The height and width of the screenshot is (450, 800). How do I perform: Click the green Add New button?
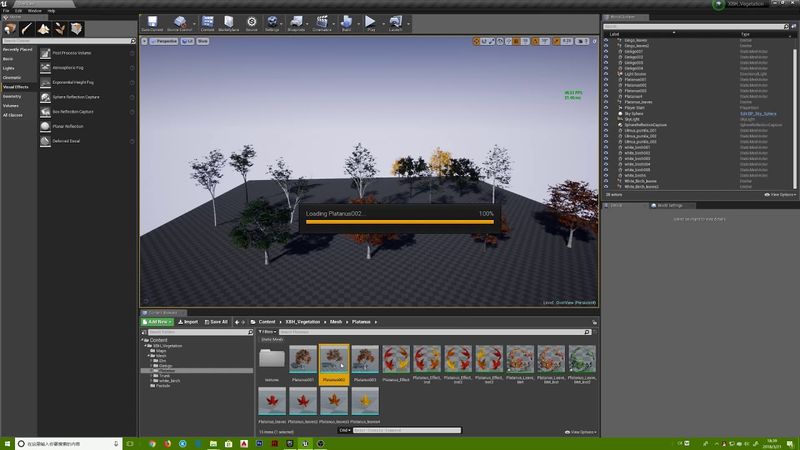coord(158,322)
